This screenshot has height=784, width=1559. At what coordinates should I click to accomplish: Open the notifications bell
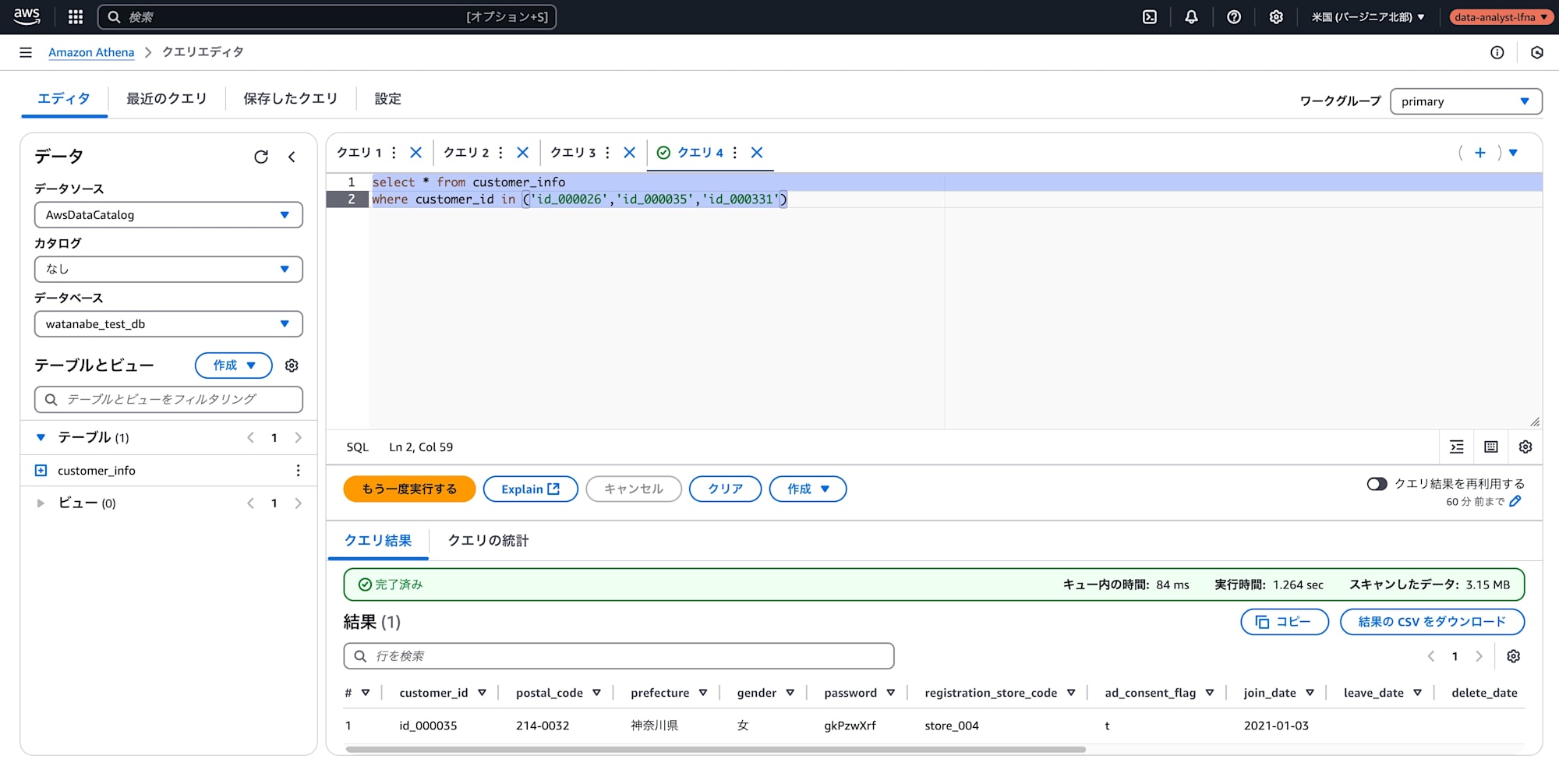click(1191, 16)
